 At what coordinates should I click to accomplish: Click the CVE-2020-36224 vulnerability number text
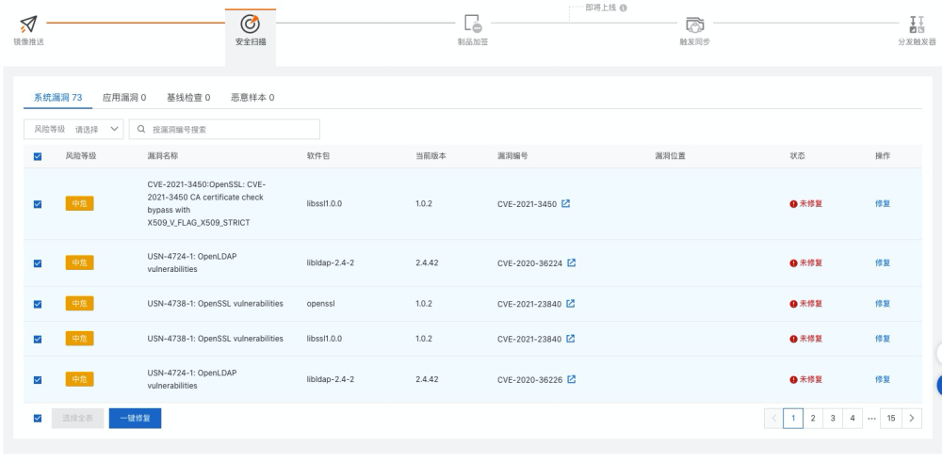[530, 263]
